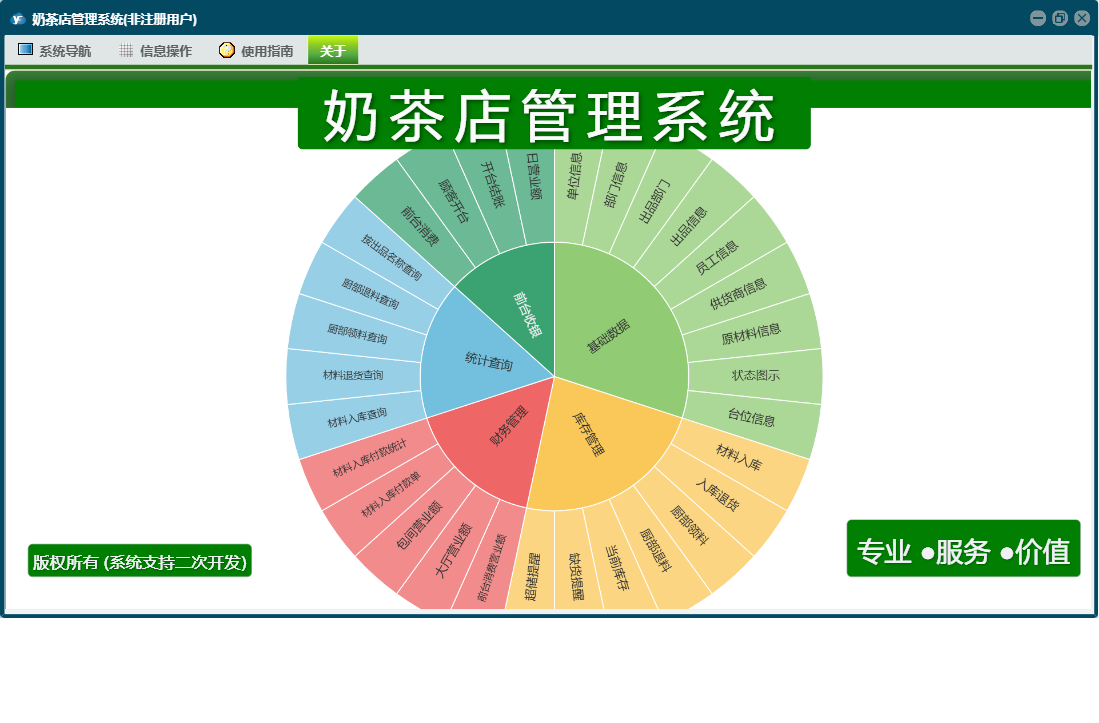Viewport: 1099px width, 723px height.
Task: Select the 财务管理 center segment
Action: pos(510,426)
